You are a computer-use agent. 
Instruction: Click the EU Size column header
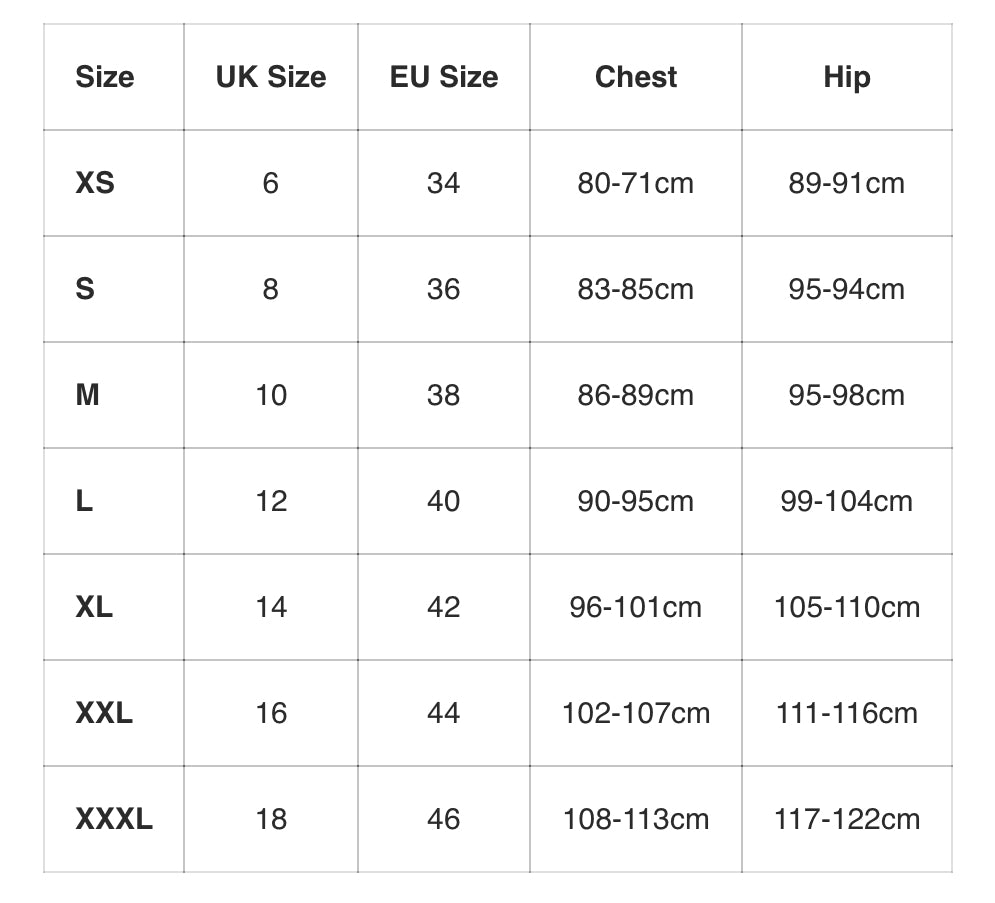point(444,77)
